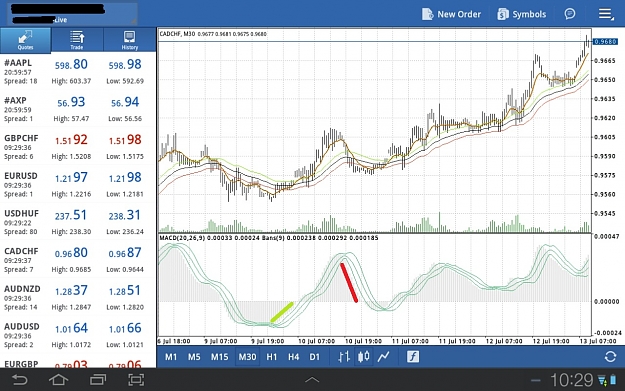Viewport: 625px width, 391px height.
Task: Click the CADCHF, M30 chart title
Action: [177, 34]
